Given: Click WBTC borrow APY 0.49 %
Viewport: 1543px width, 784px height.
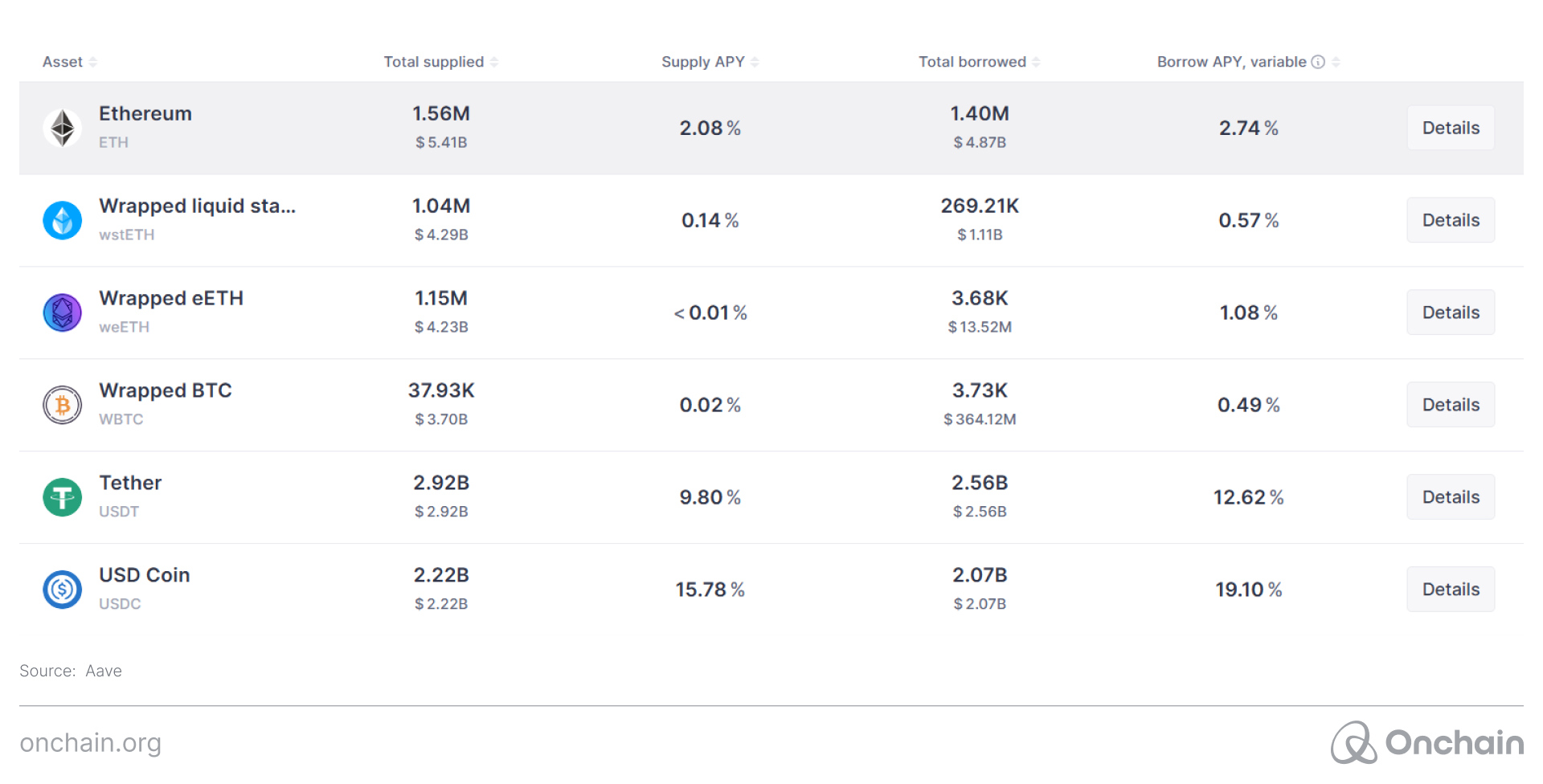Looking at the screenshot, I should pos(1249,405).
